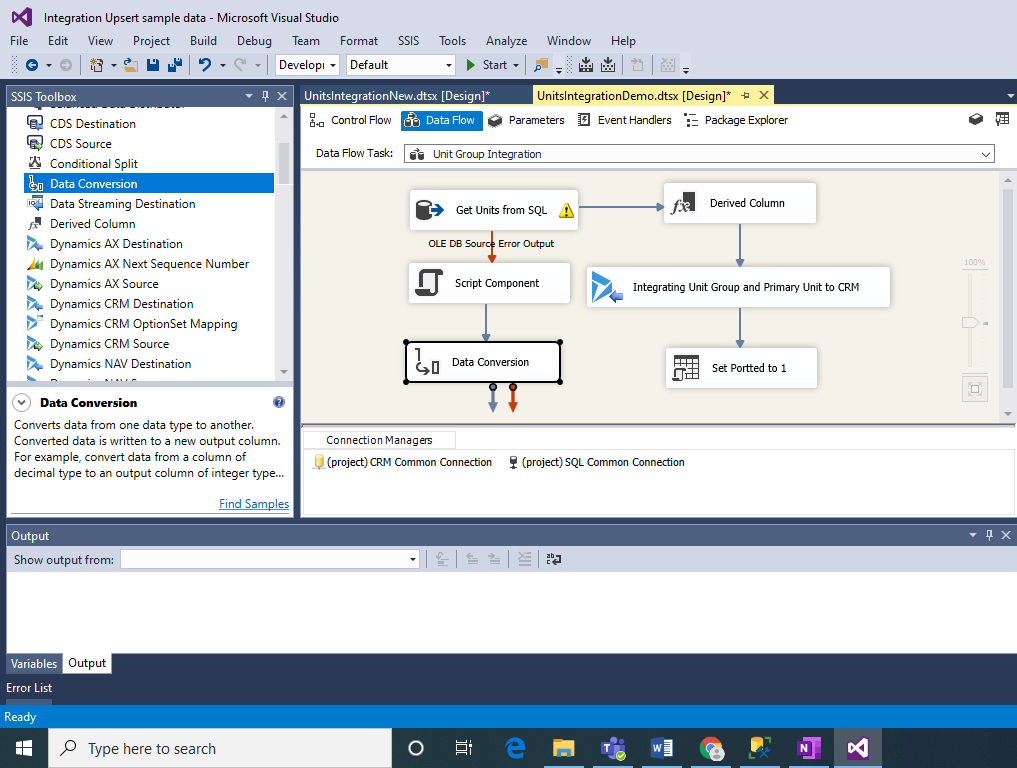Select Dynamics AX Next Sequence Number item
Image resolution: width=1017 pixels, height=768 pixels.
tap(149, 264)
